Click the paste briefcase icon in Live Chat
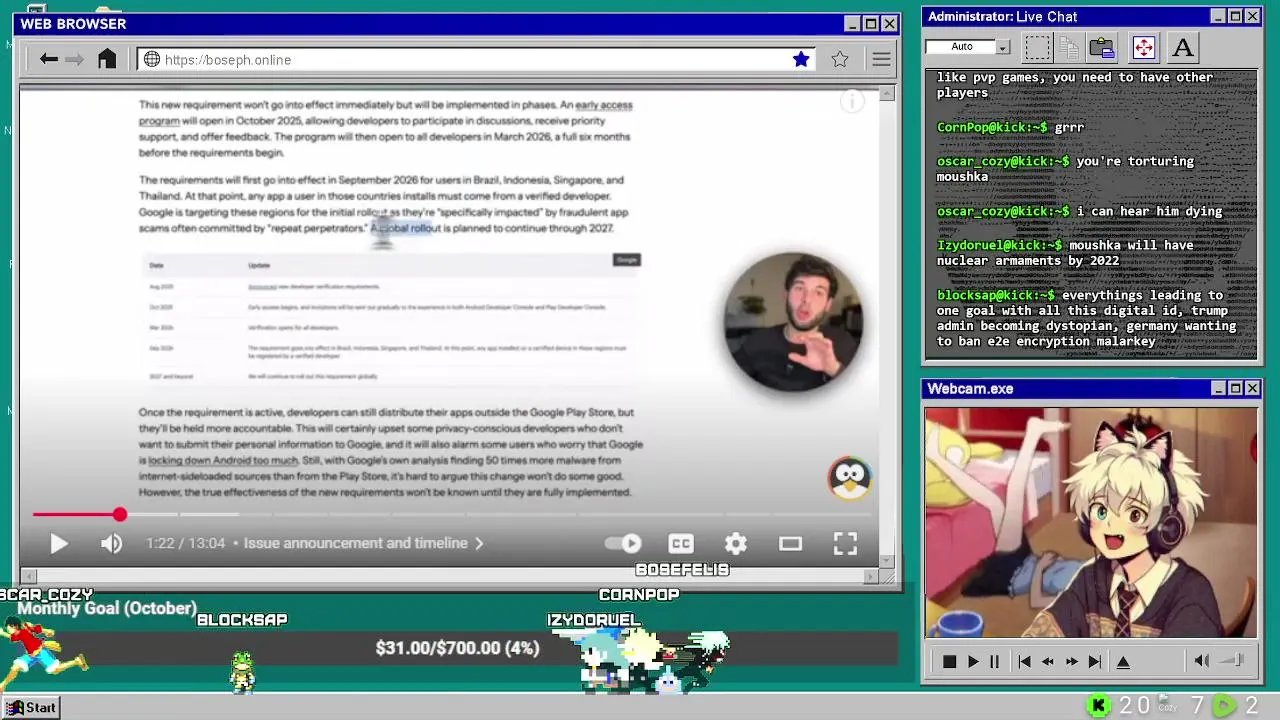Viewport: 1280px width, 720px height. (1102, 47)
